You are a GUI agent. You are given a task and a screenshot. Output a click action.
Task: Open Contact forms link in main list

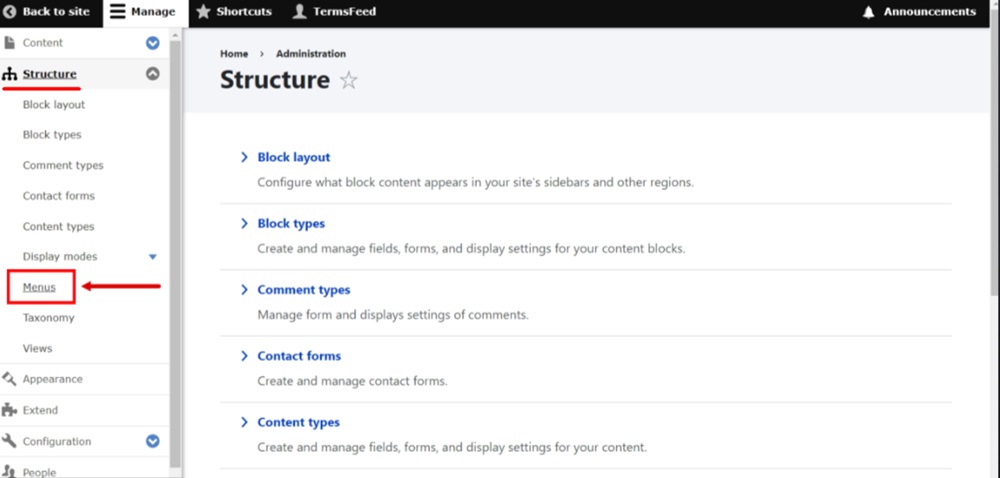click(299, 356)
